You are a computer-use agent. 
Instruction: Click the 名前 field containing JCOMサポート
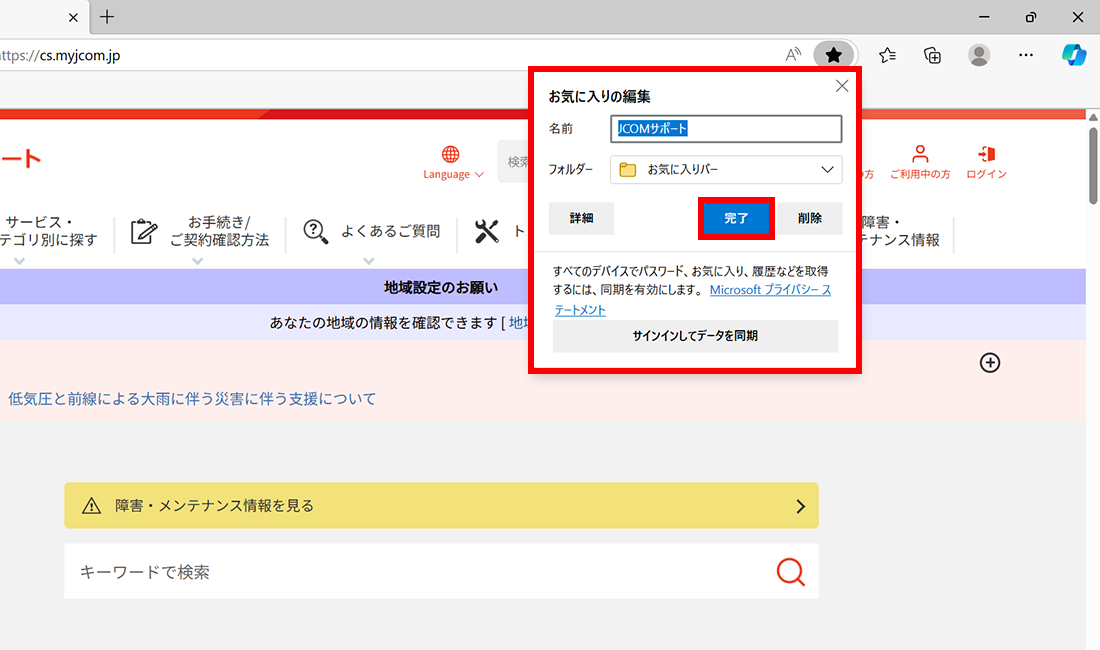[x=726, y=129]
